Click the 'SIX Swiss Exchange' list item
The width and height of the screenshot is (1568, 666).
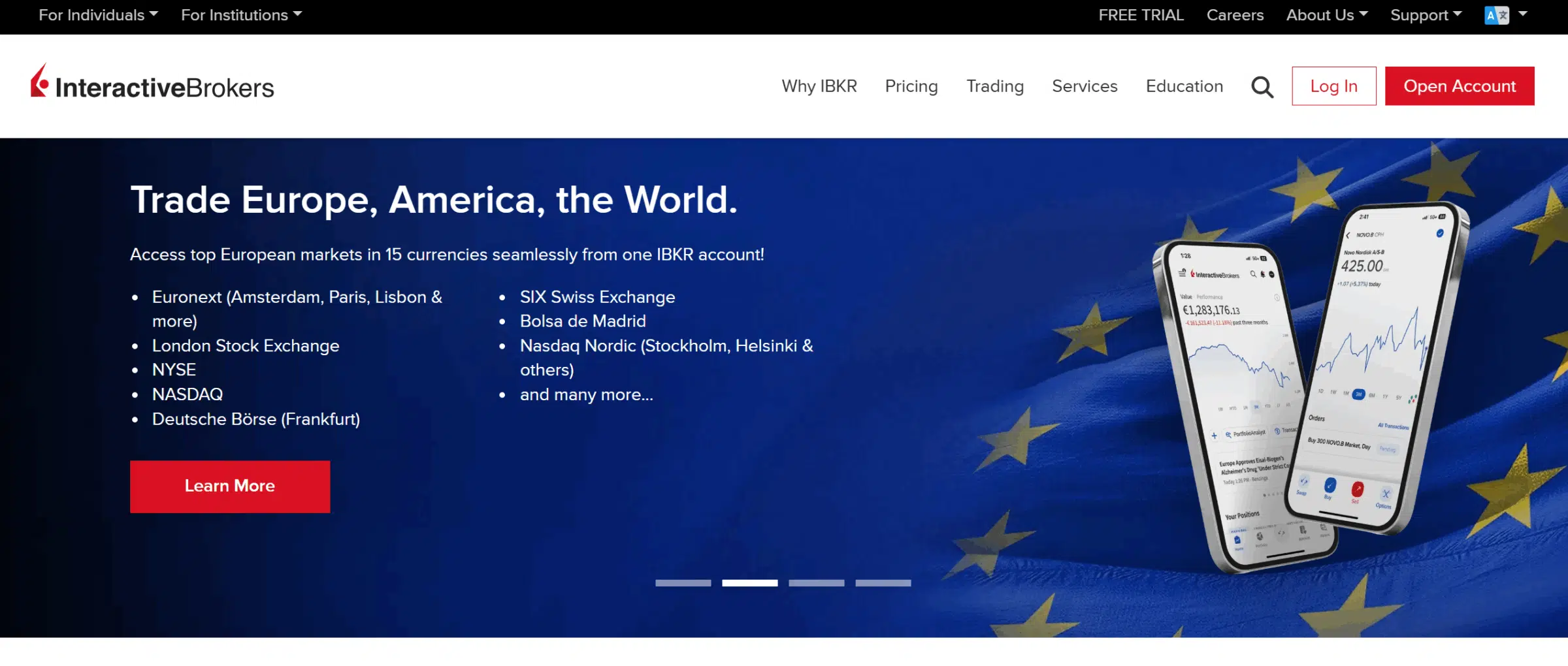point(597,297)
